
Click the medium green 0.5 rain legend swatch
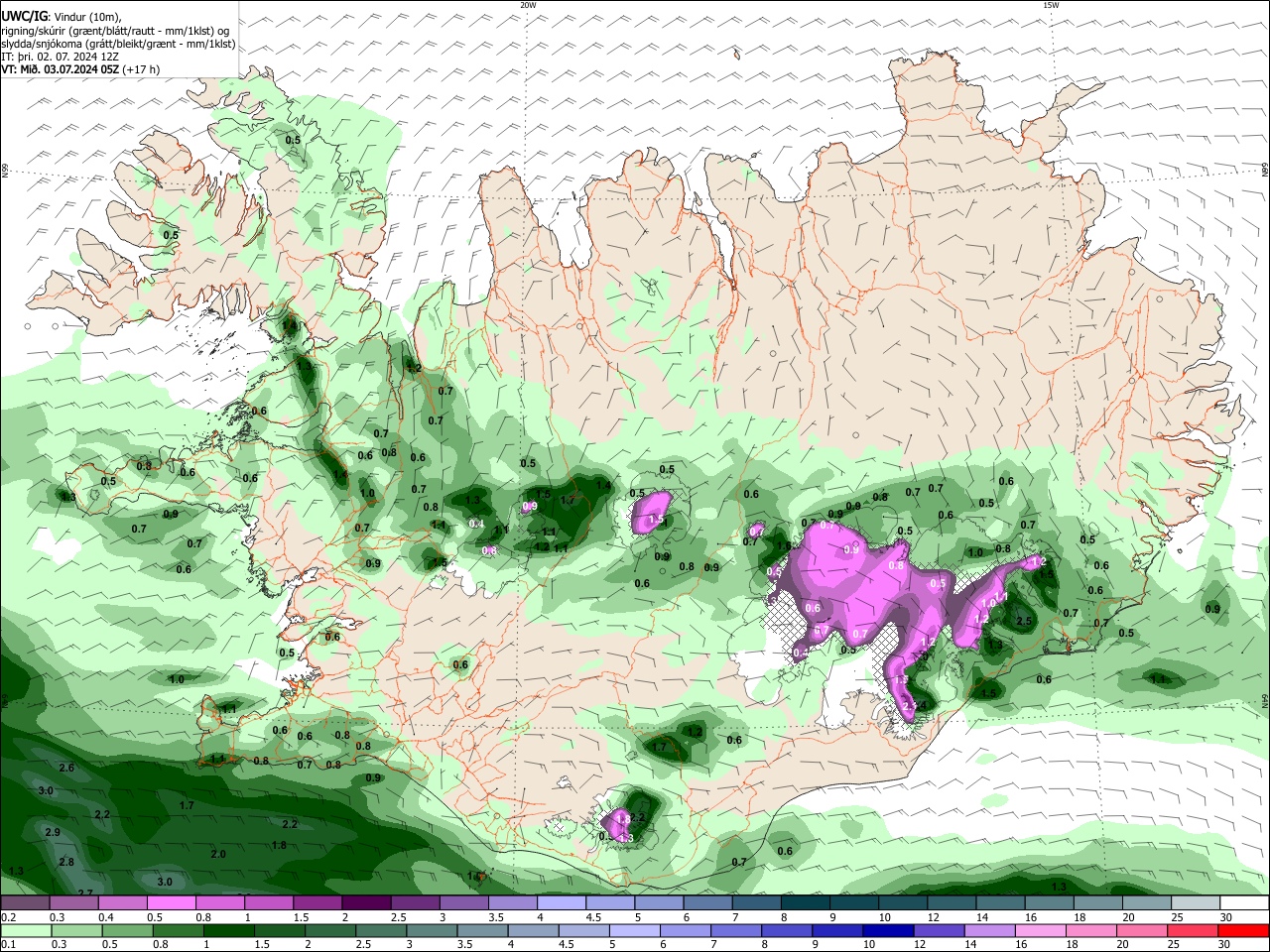(x=127, y=931)
